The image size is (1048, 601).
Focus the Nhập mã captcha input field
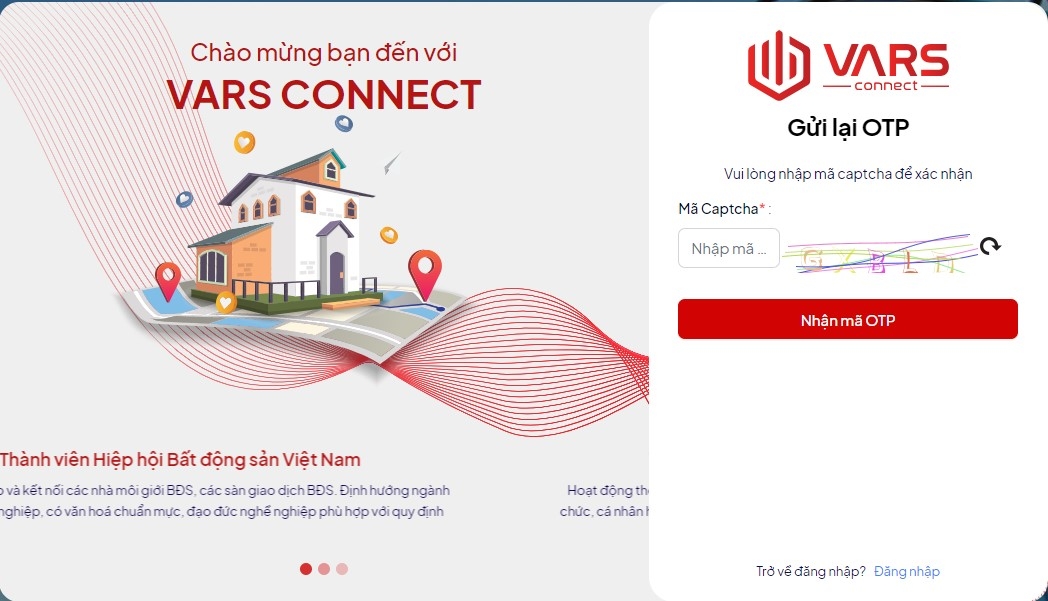point(729,248)
